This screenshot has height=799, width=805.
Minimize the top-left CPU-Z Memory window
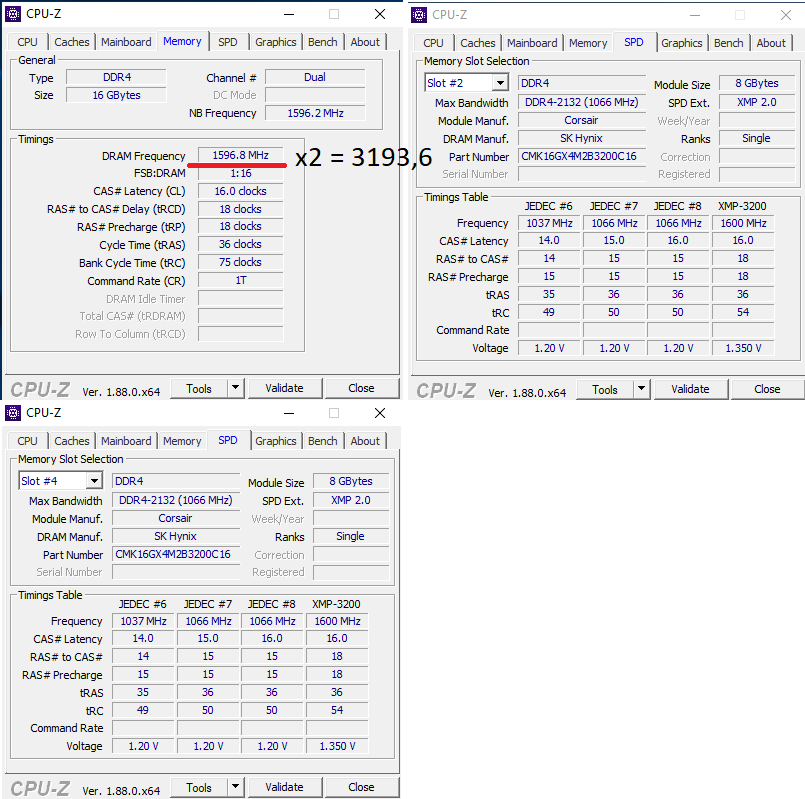289,14
